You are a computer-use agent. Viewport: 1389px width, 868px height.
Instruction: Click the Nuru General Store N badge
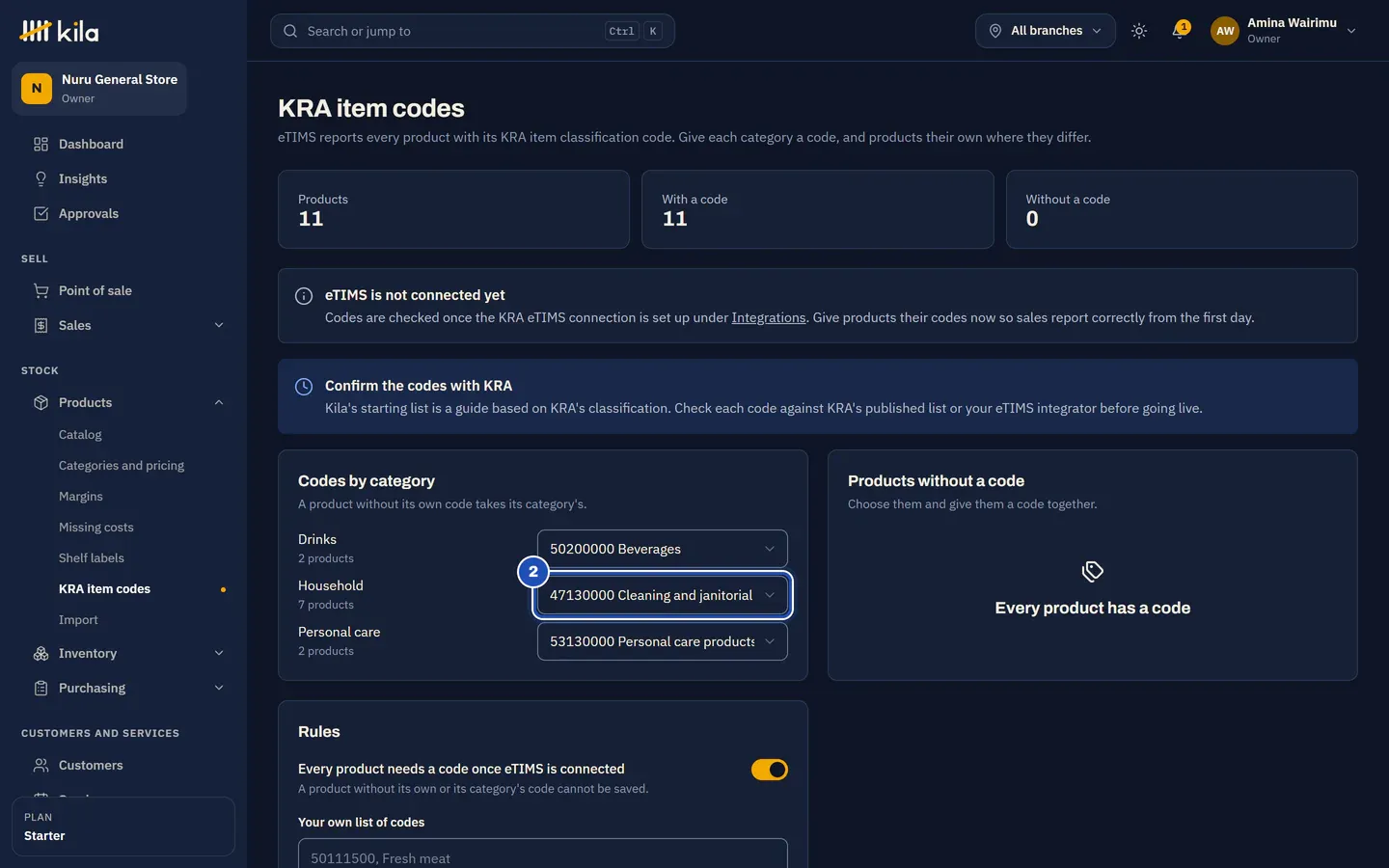(x=37, y=88)
